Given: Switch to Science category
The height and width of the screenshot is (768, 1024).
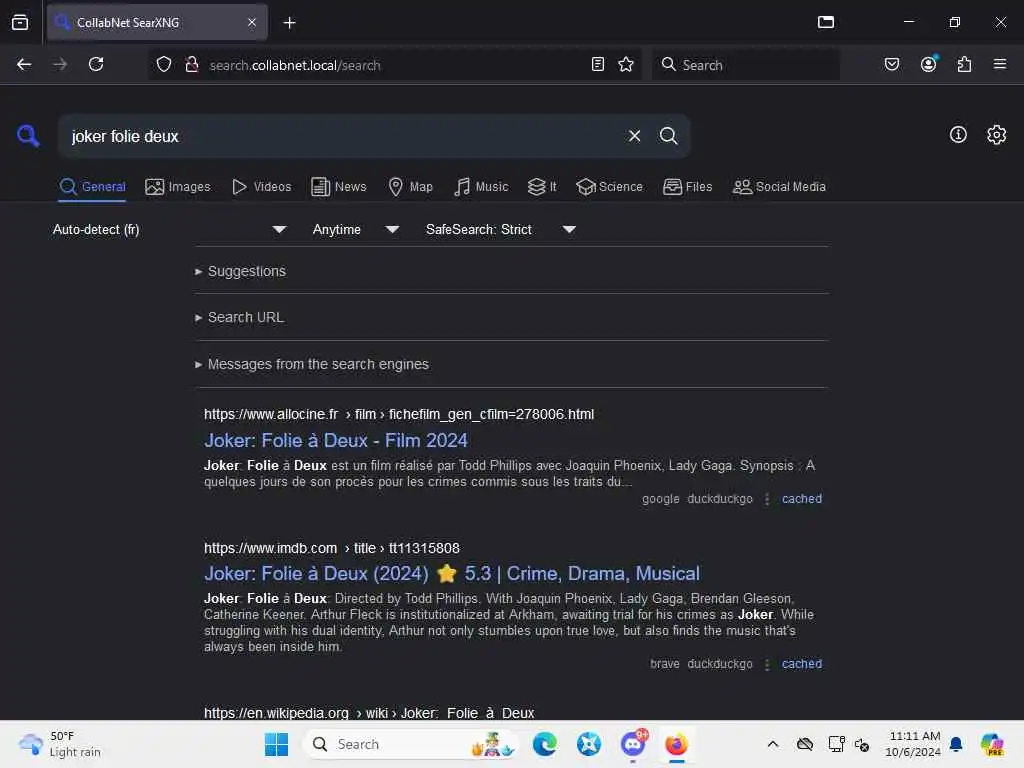Looking at the screenshot, I should [609, 187].
